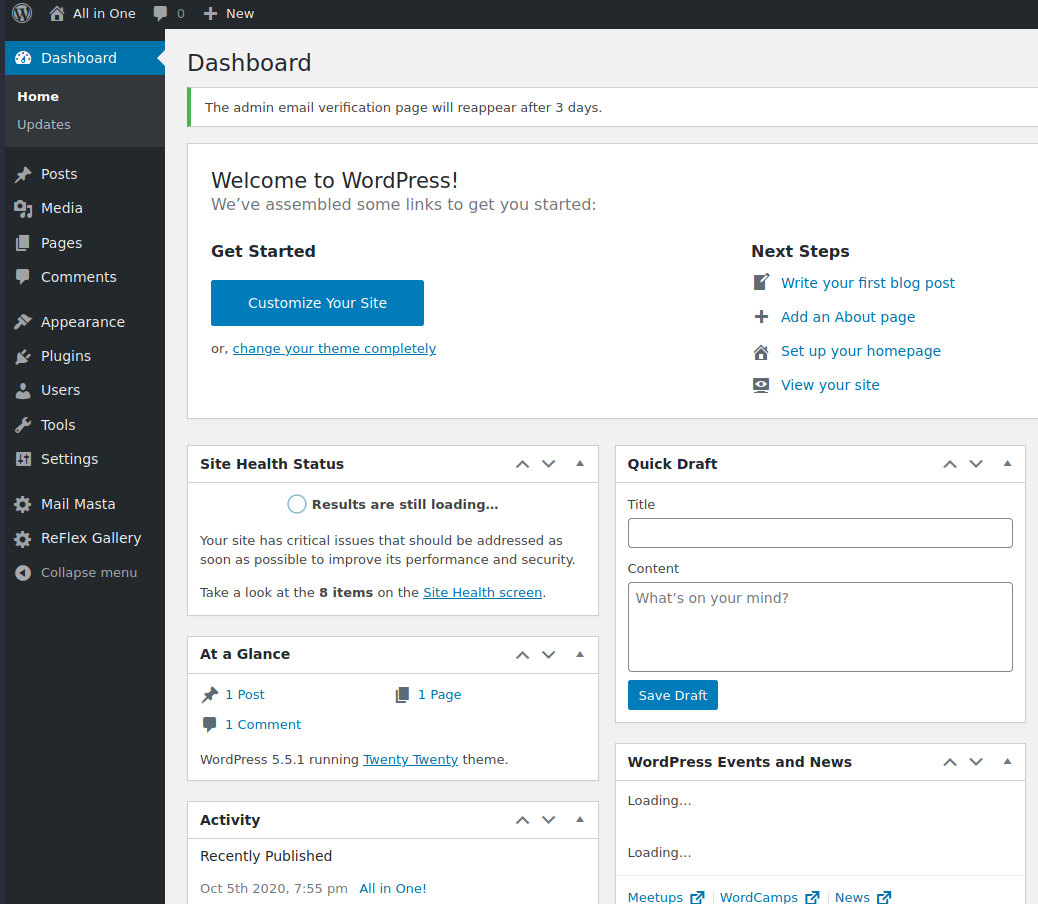Select the Tools icon in the sidebar
This screenshot has height=904, width=1038.
23,424
